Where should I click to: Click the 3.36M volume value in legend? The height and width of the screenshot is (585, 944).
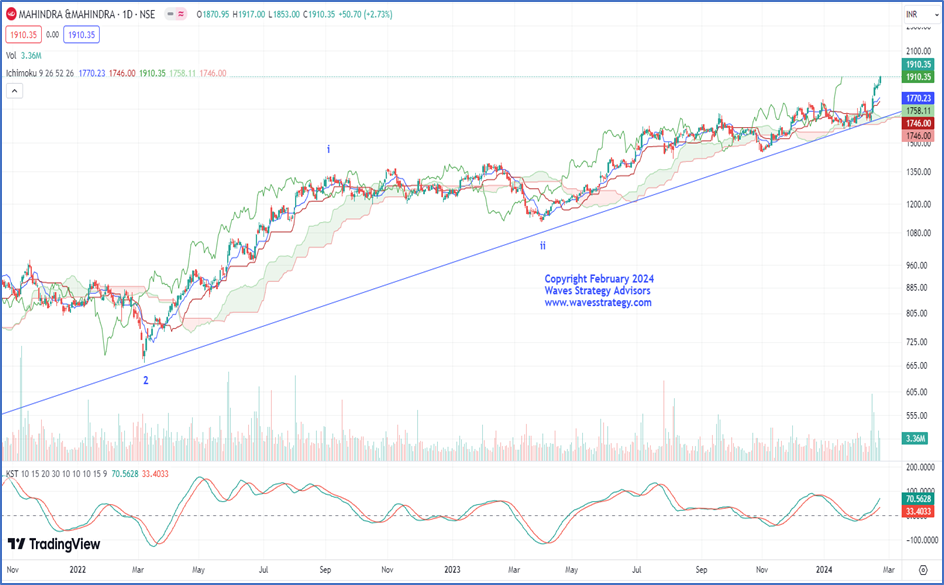31,55
